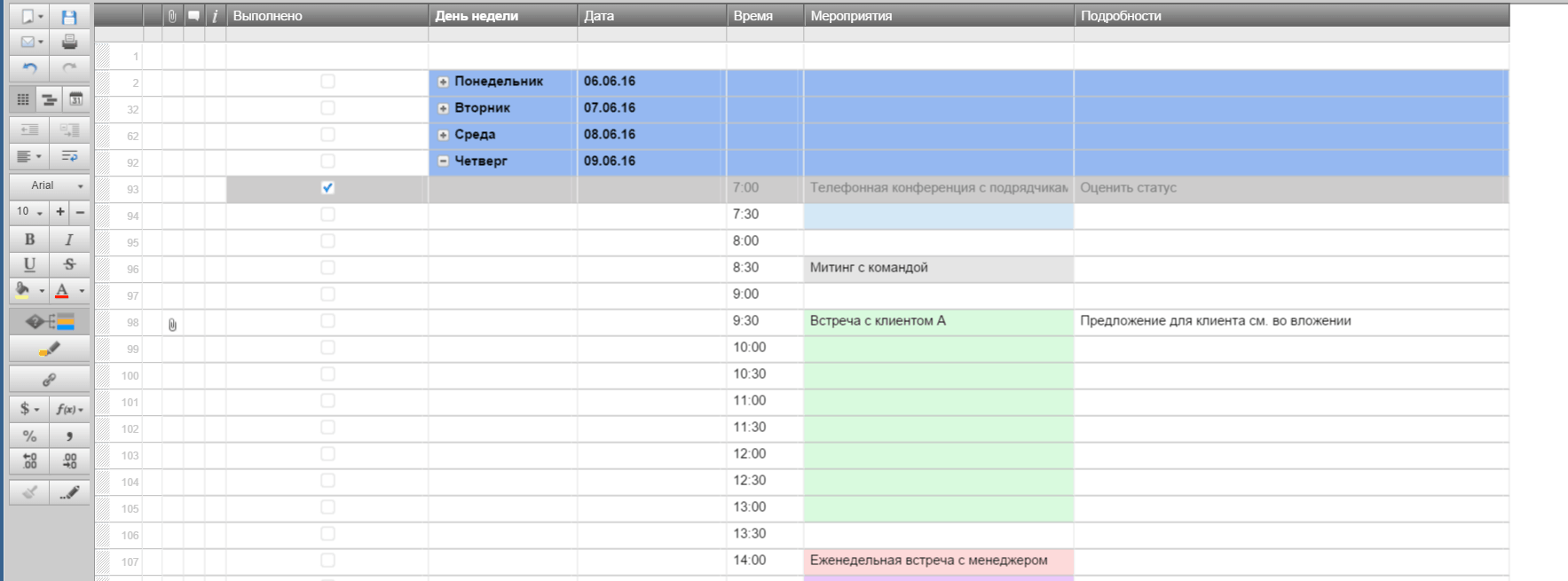Insert a hyperlink with chain icon
The width and height of the screenshot is (1568, 581).
(50, 380)
